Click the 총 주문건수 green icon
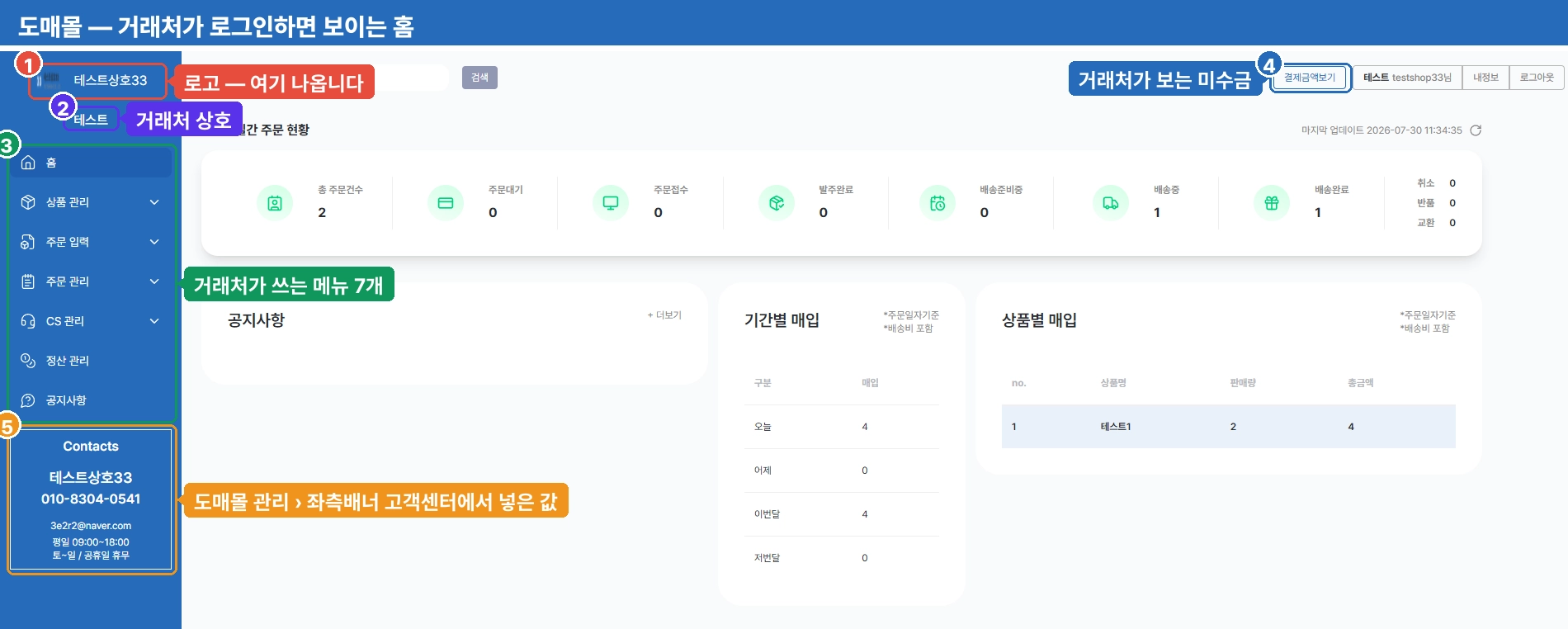1568x629 pixels. coord(275,203)
